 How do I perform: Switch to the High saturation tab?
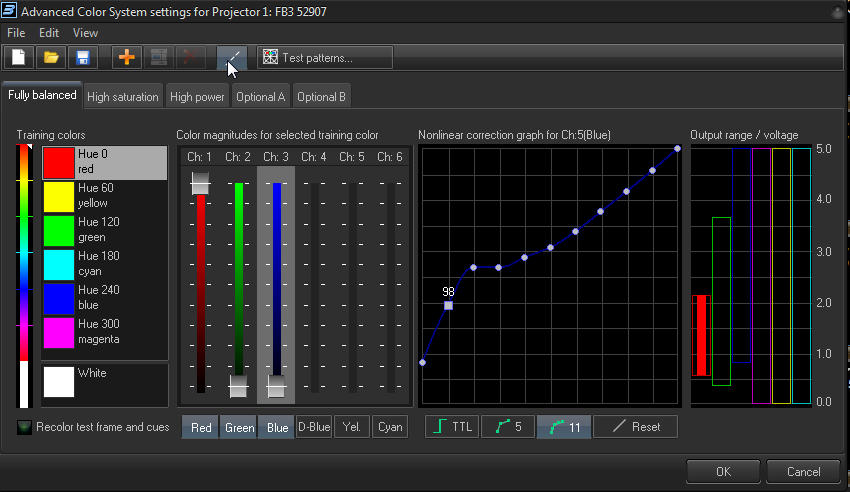tap(122, 97)
